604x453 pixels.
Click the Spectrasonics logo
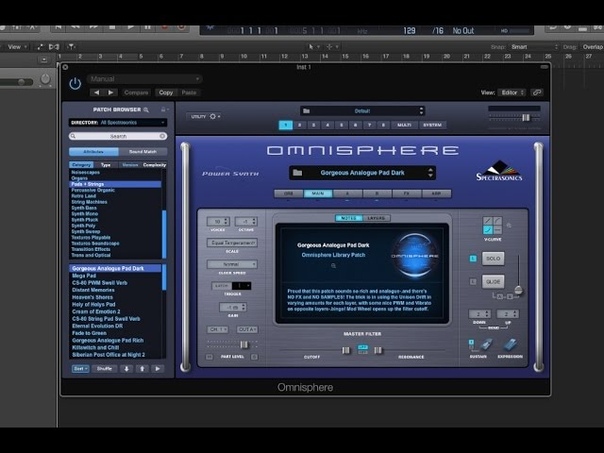pos(499,171)
